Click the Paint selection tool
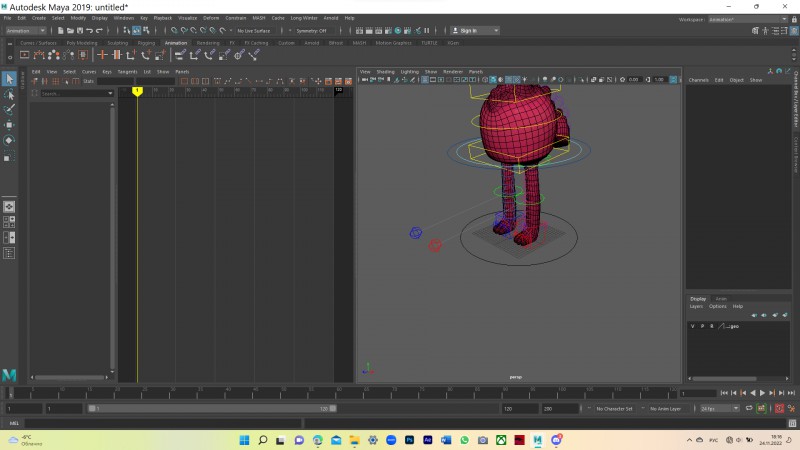Image resolution: width=800 pixels, height=450 pixels. 9,109
